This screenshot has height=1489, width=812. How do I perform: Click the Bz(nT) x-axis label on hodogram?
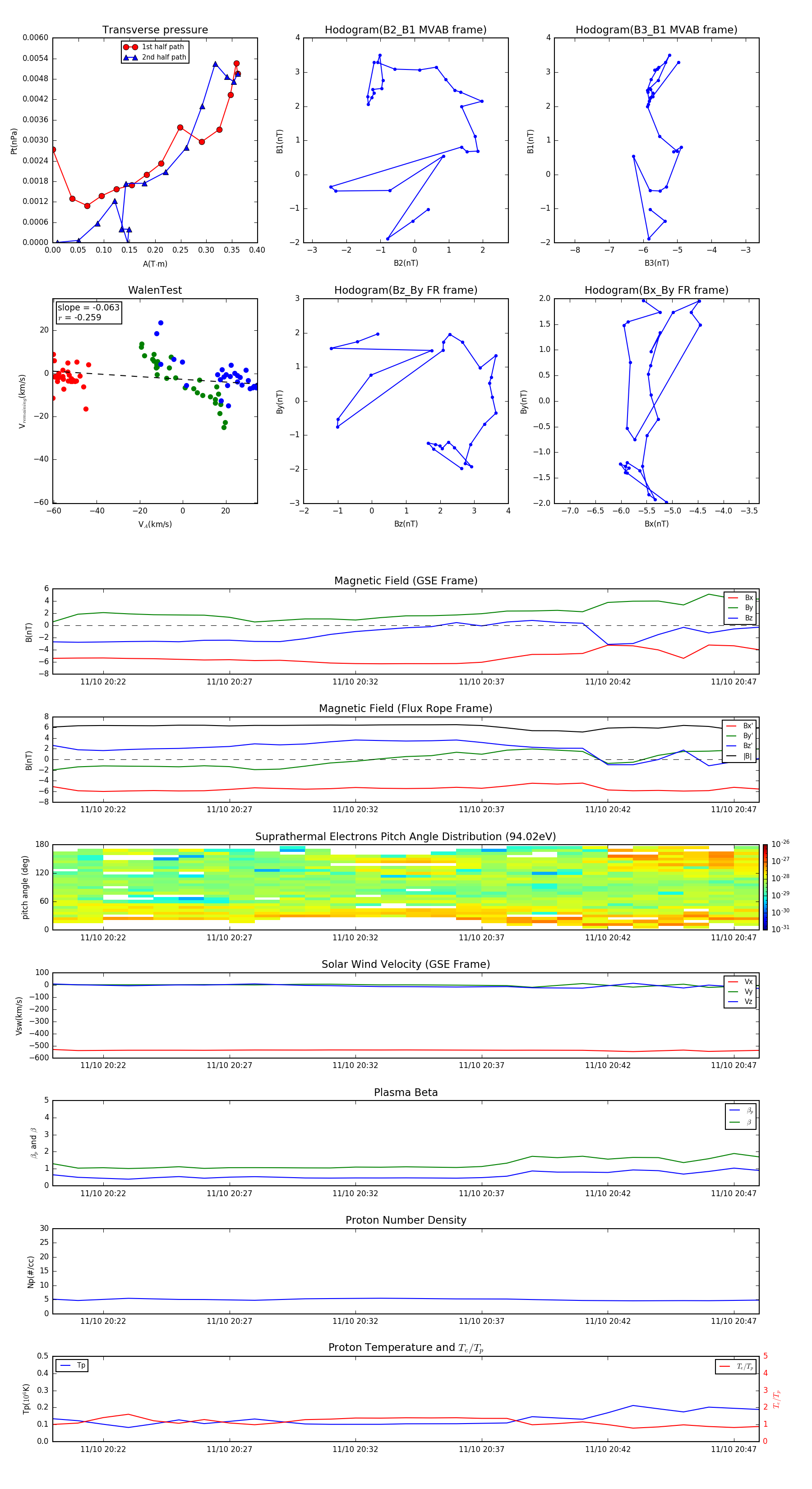click(406, 524)
